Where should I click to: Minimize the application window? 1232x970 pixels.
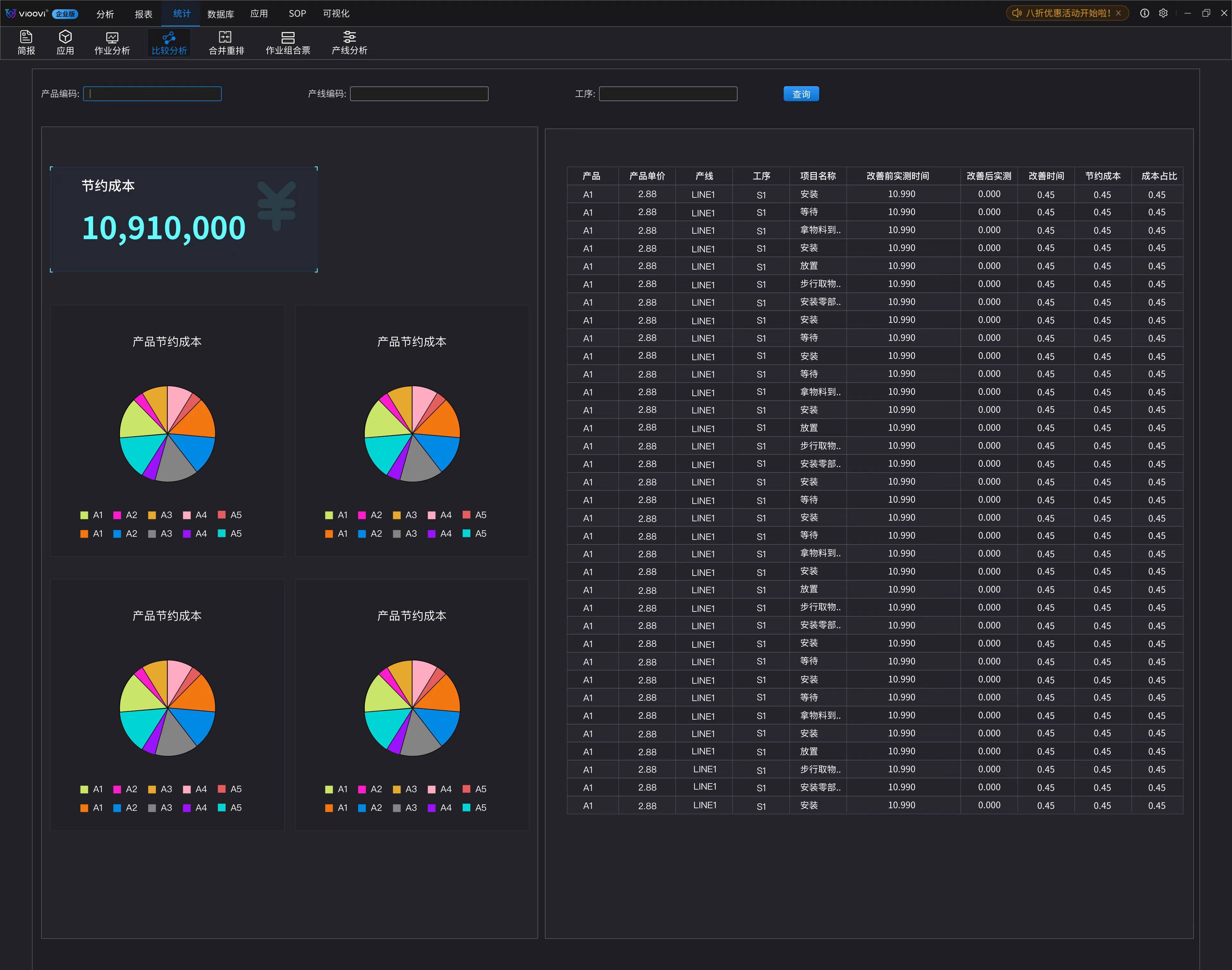(x=1187, y=13)
